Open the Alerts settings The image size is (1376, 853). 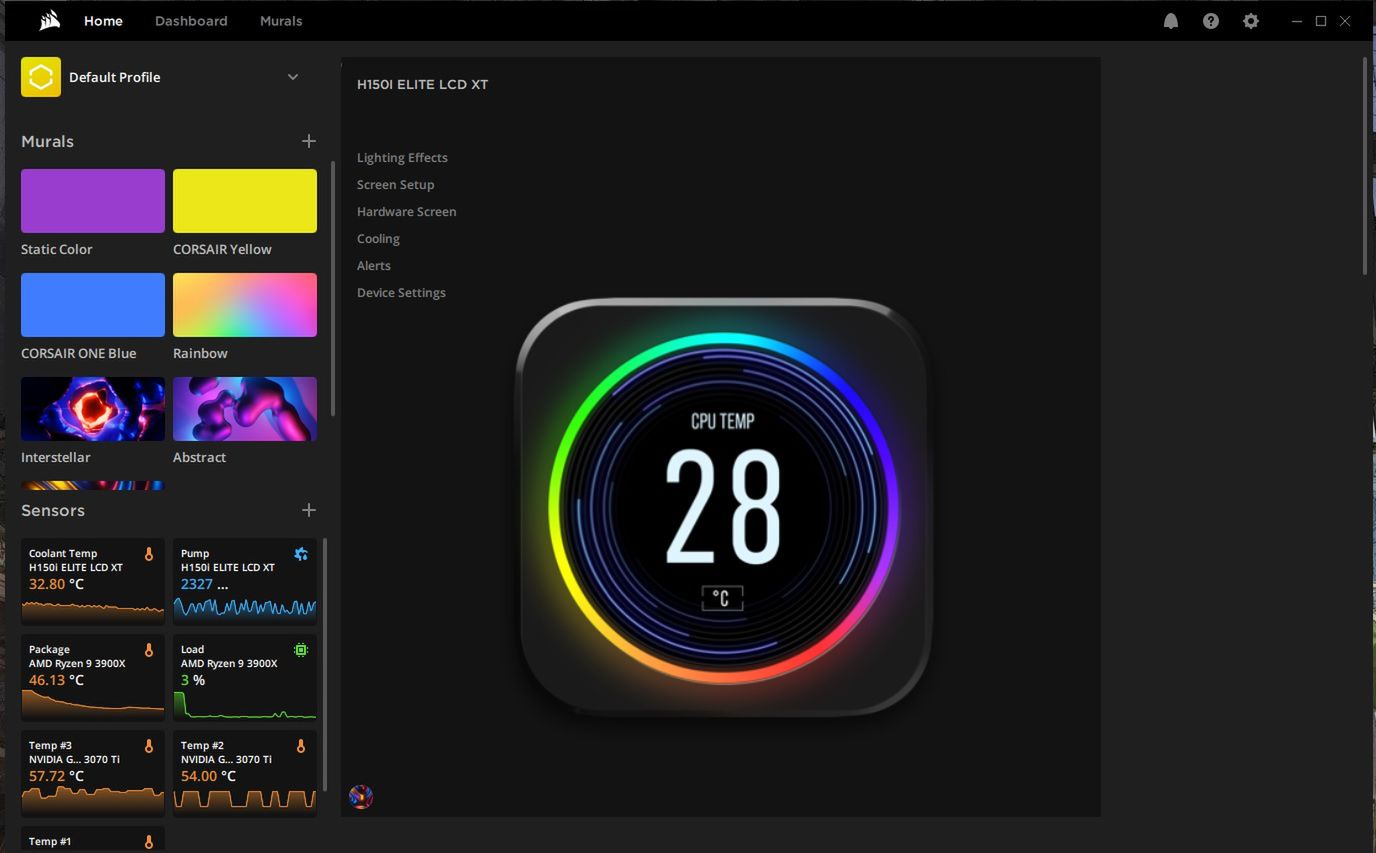click(x=374, y=265)
